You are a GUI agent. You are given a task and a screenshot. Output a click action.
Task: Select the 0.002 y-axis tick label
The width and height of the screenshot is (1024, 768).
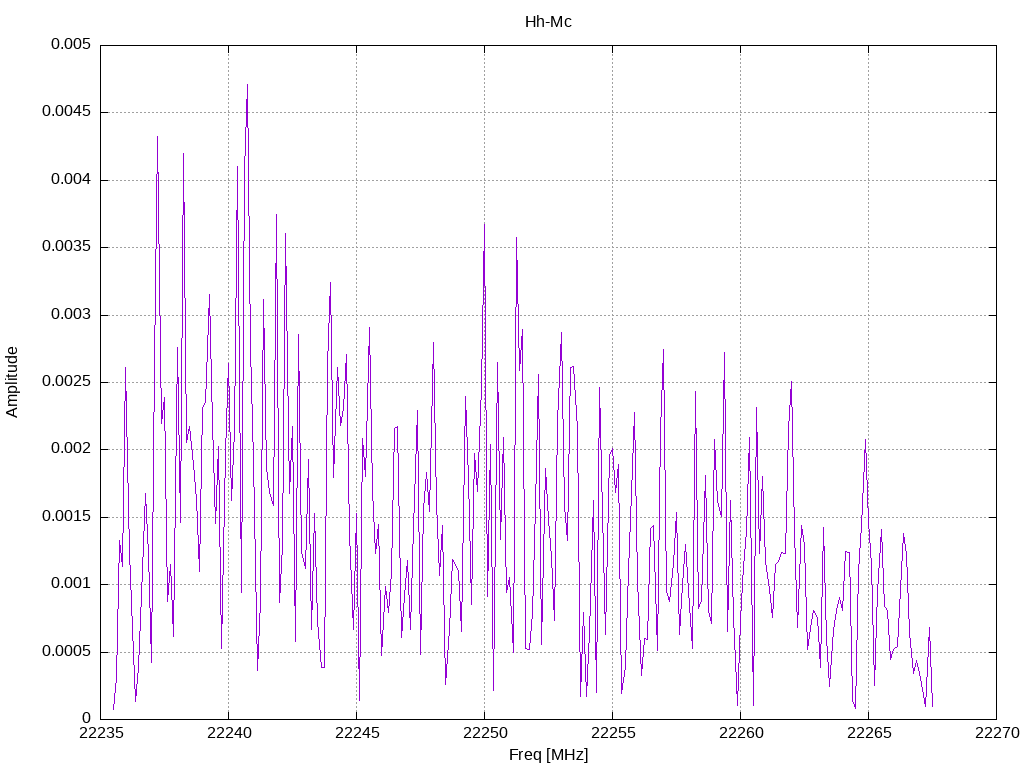tap(71, 449)
